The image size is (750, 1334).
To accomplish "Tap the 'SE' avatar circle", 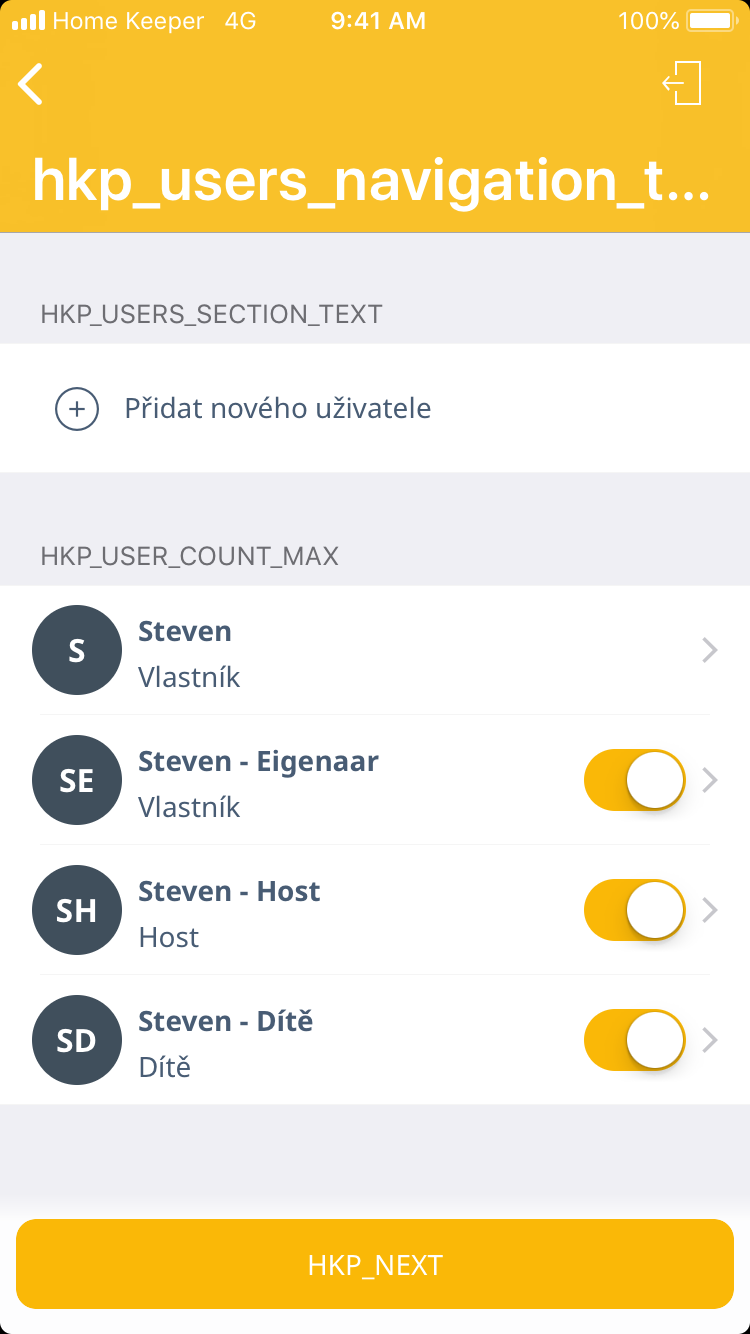I will (77, 780).
